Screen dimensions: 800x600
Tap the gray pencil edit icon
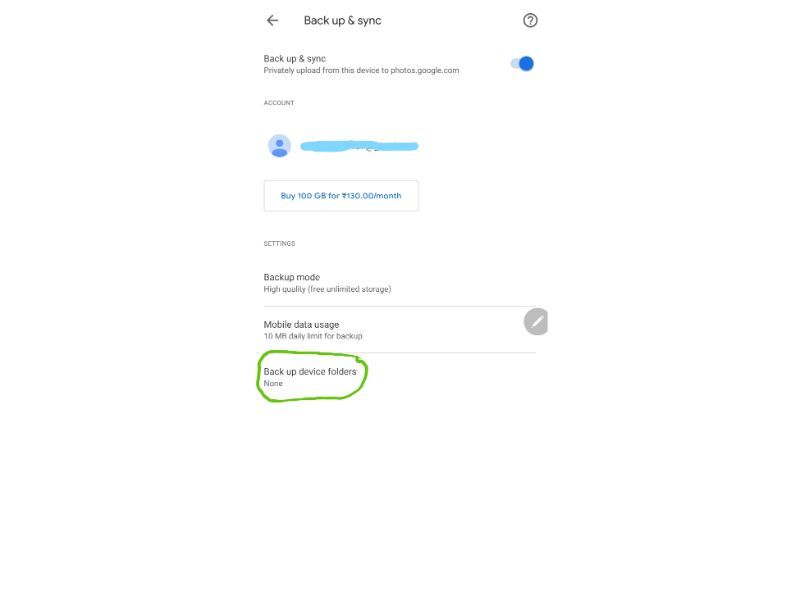(536, 321)
